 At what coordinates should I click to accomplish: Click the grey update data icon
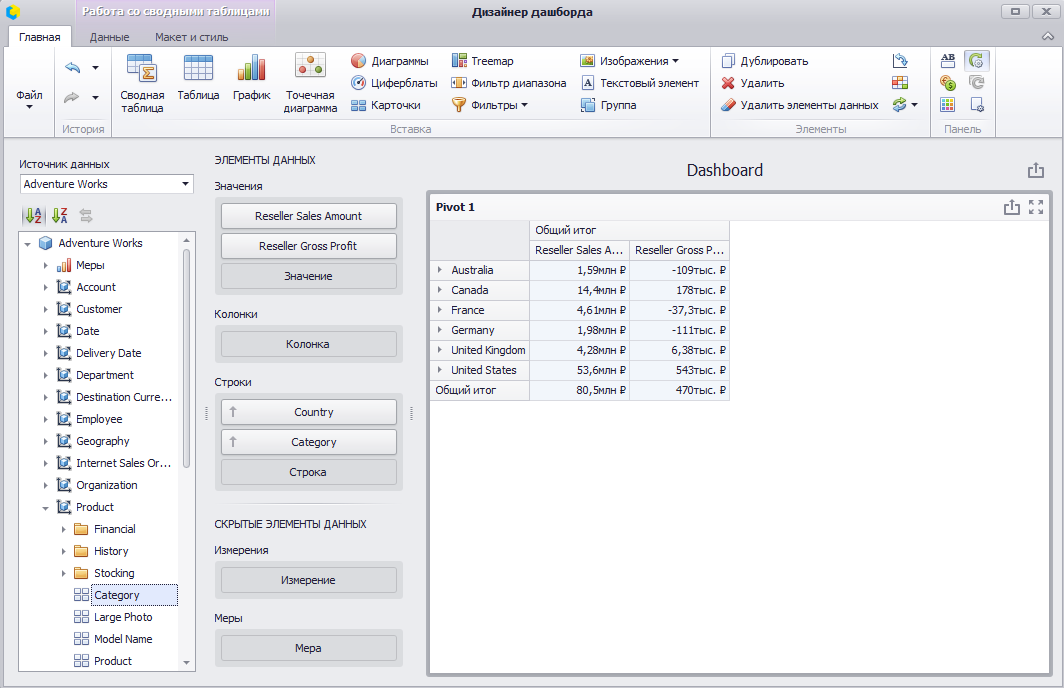[x=976, y=83]
